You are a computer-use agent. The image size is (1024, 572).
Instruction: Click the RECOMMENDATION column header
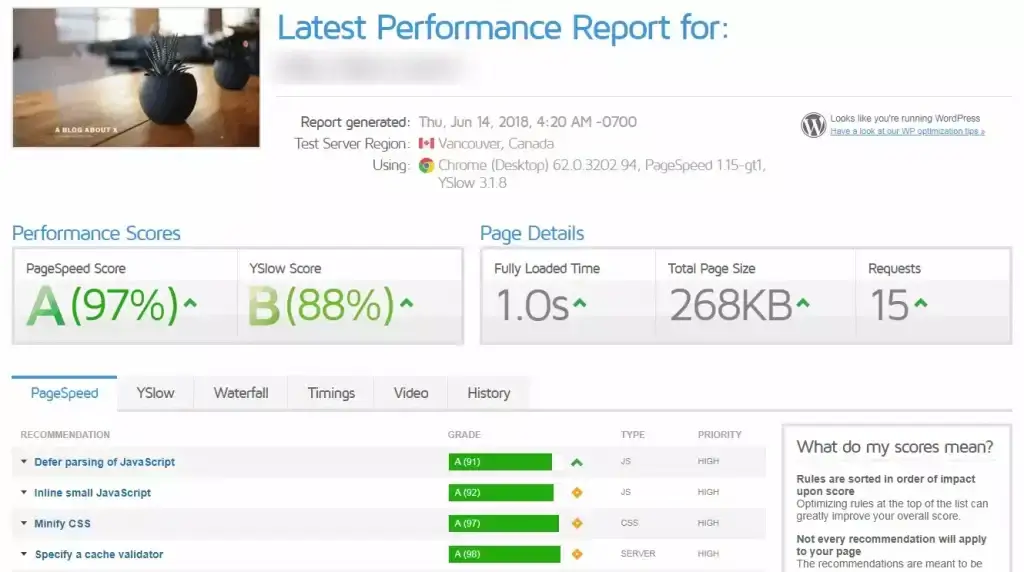[65, 434]
